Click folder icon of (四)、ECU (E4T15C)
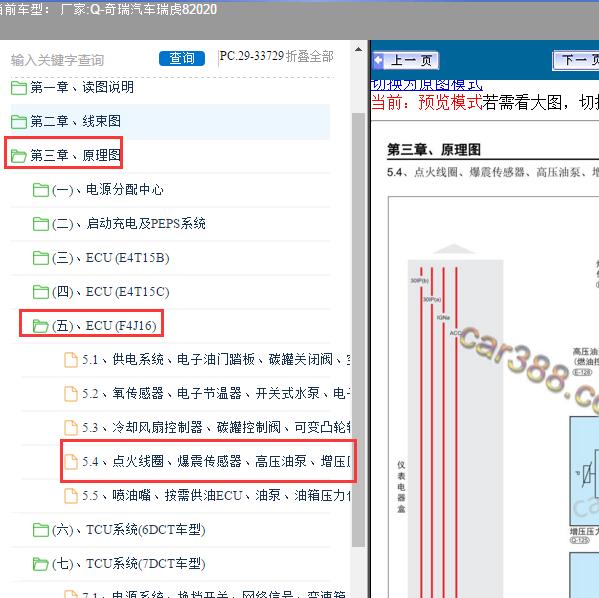This screenshot has height=598, width=599. coord(40,292)
